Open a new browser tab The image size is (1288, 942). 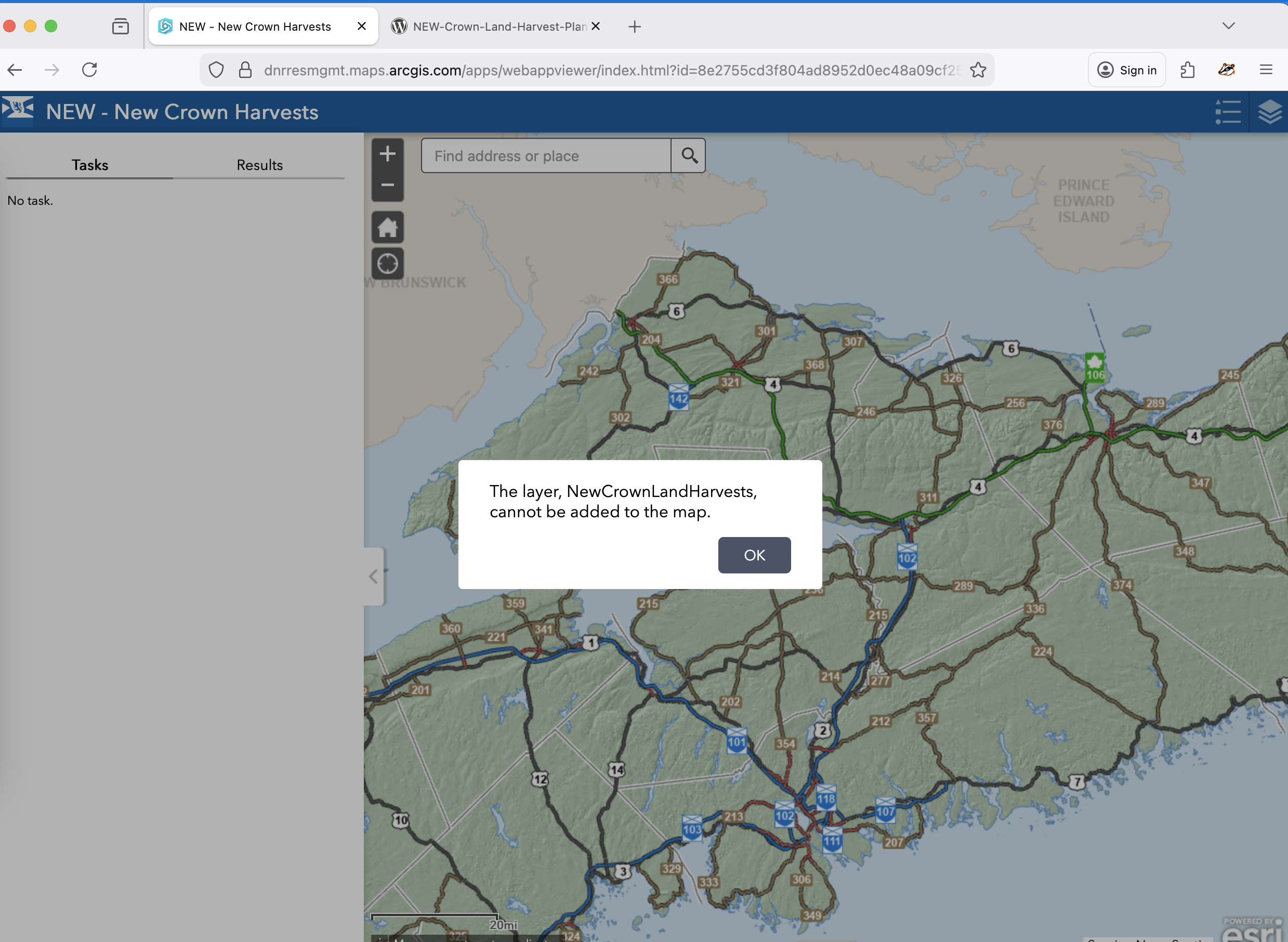click(635, 27)
